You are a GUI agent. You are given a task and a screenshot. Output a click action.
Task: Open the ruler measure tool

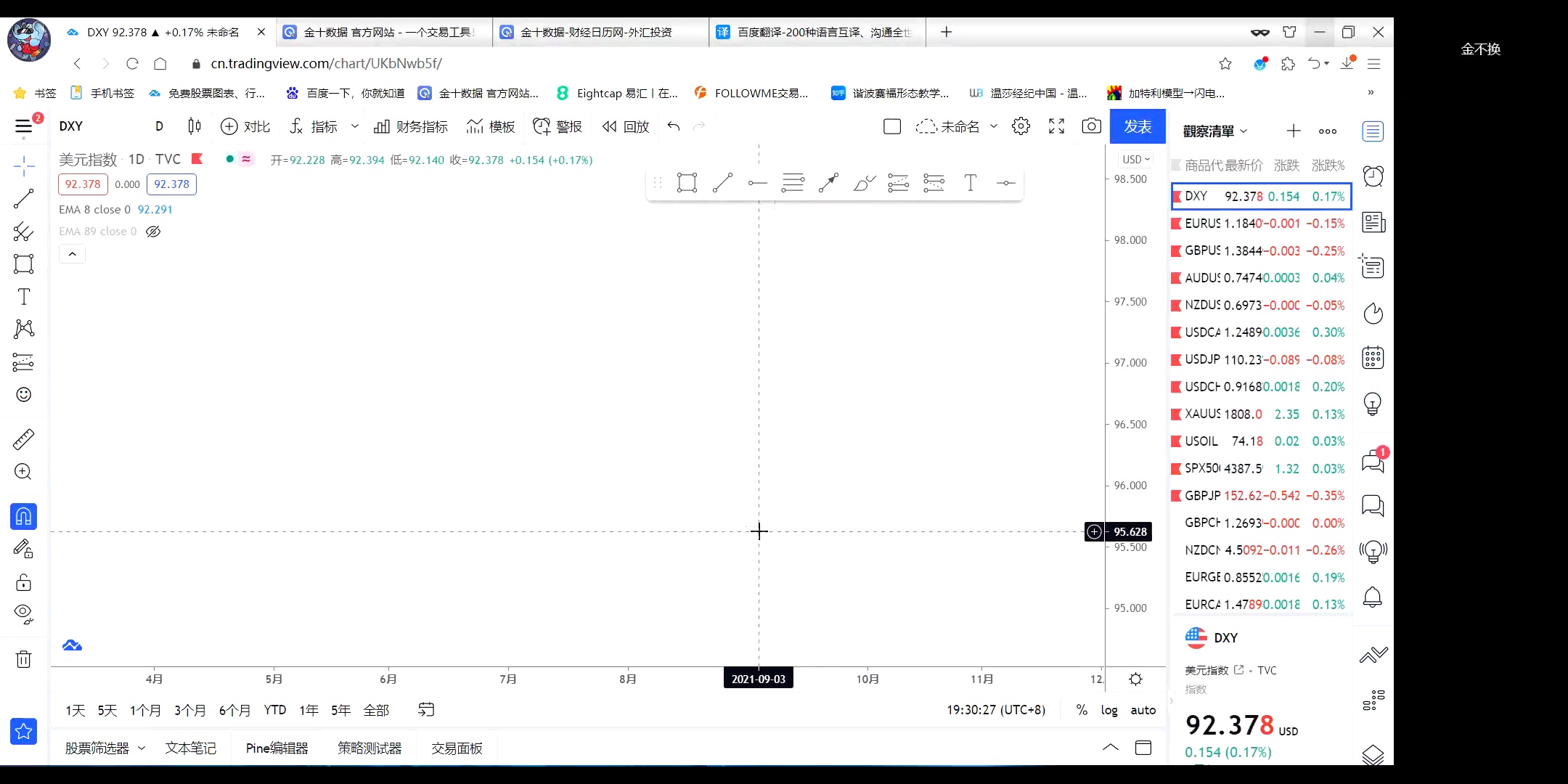pos(23,439)
